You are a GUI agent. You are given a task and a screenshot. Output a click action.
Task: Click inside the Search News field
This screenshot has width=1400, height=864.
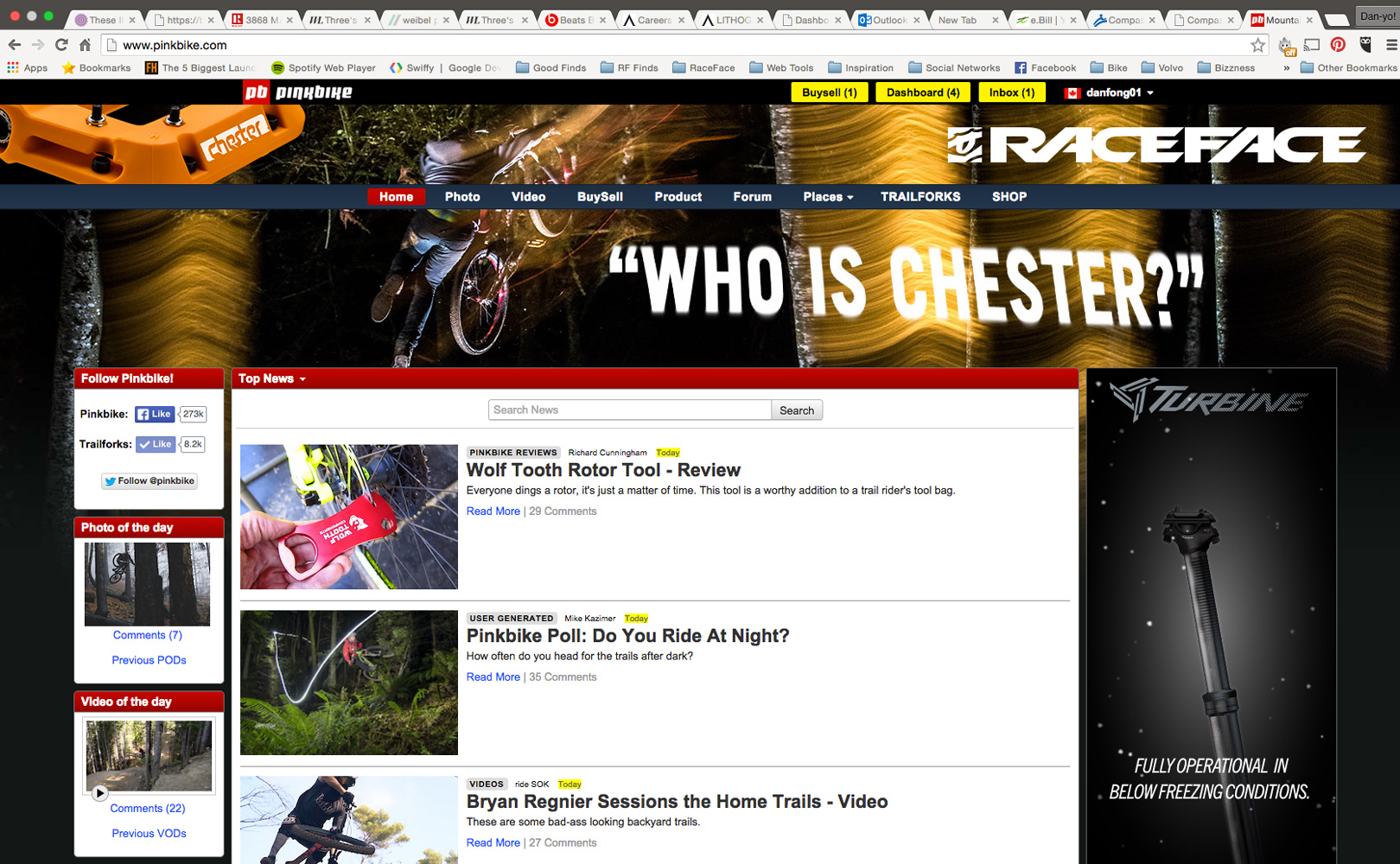[629, 410]
